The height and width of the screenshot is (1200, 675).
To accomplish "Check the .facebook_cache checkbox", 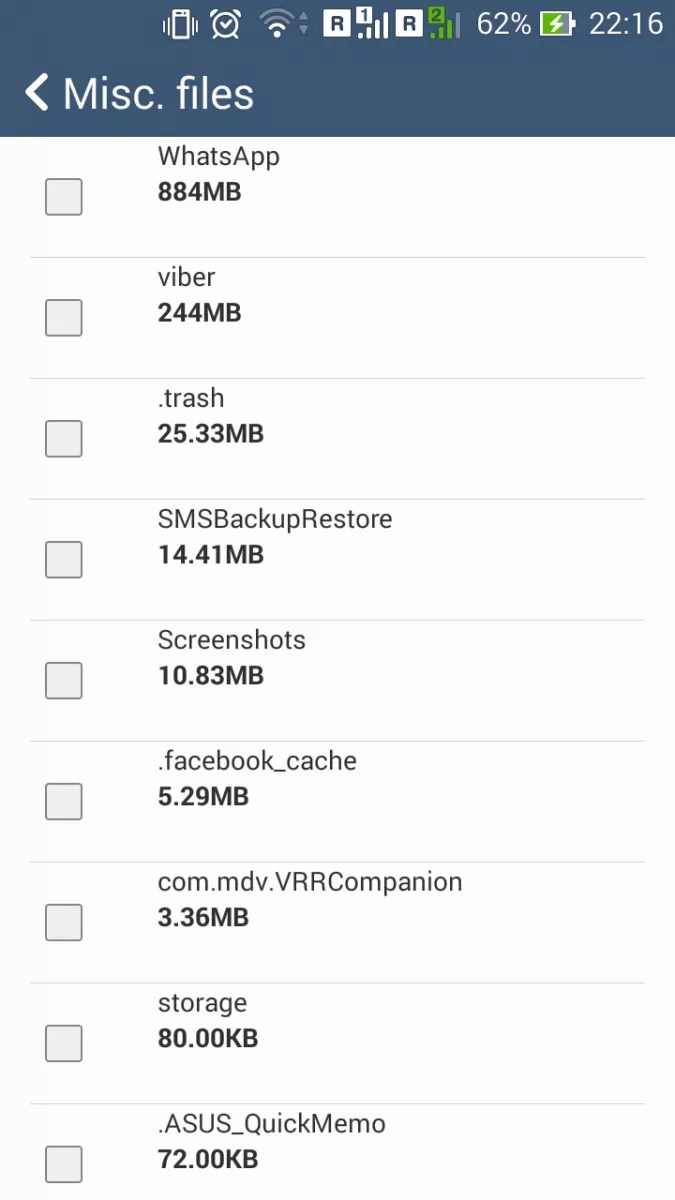I will click(63, 801).
